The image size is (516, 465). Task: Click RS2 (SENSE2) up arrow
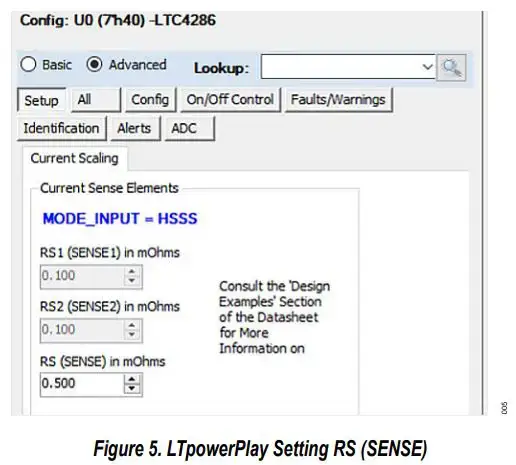tap(132, 325)
